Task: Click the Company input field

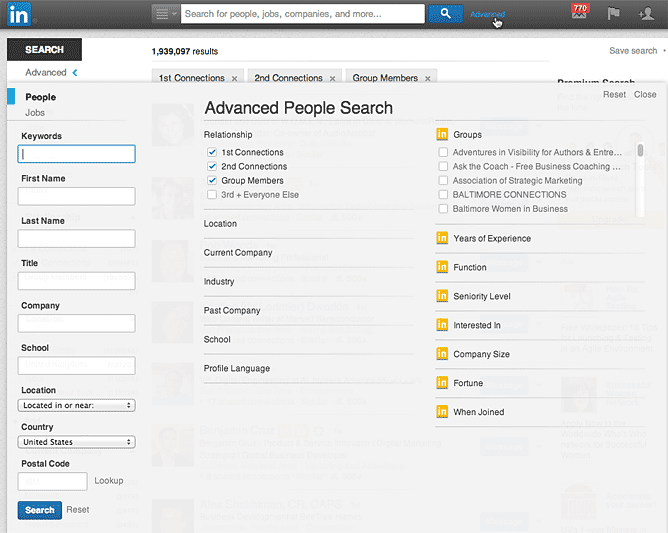Action: tap(77, 323)
